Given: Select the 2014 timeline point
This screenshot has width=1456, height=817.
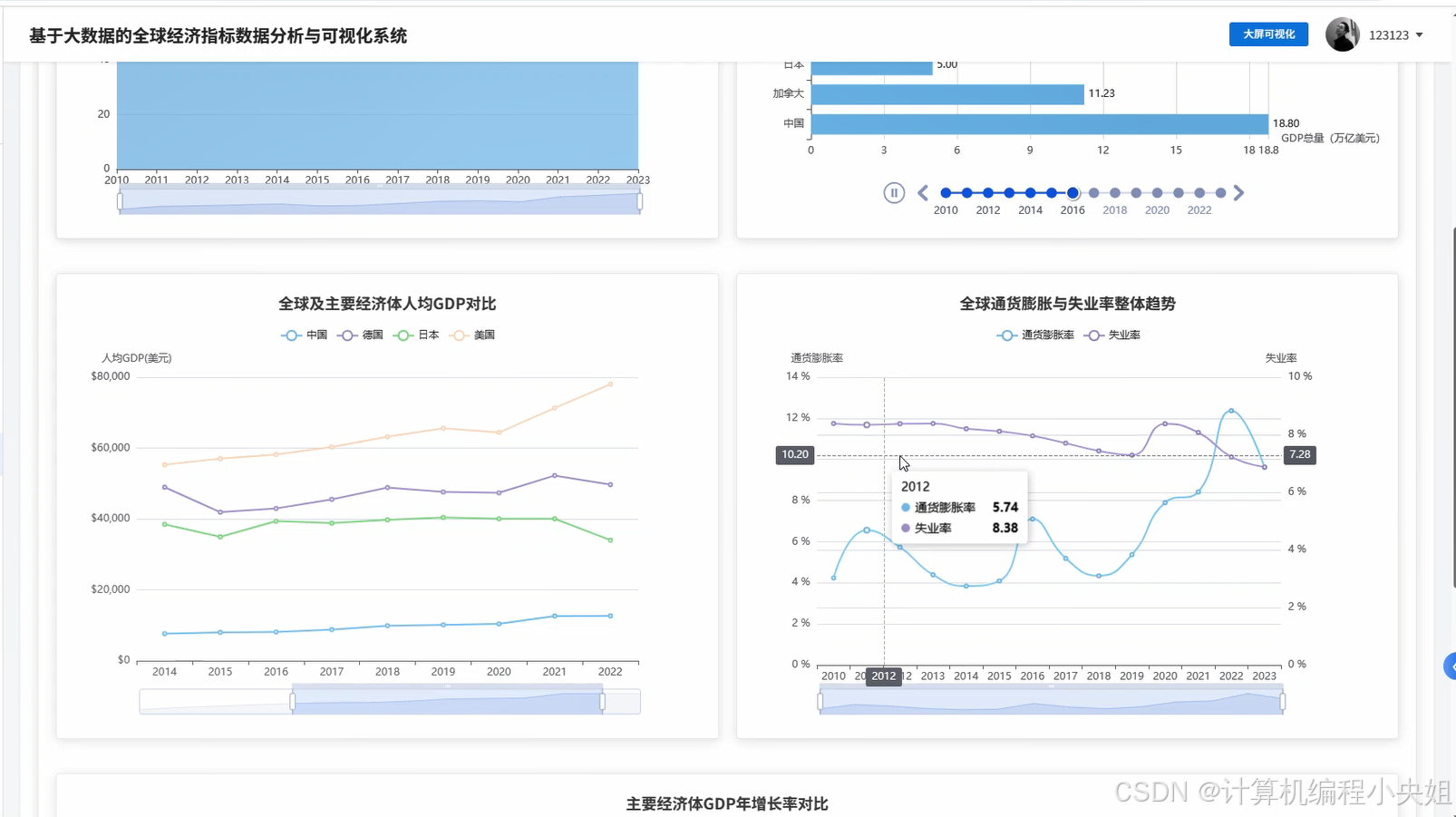Looking at the screenshot, I should 1031,192.
